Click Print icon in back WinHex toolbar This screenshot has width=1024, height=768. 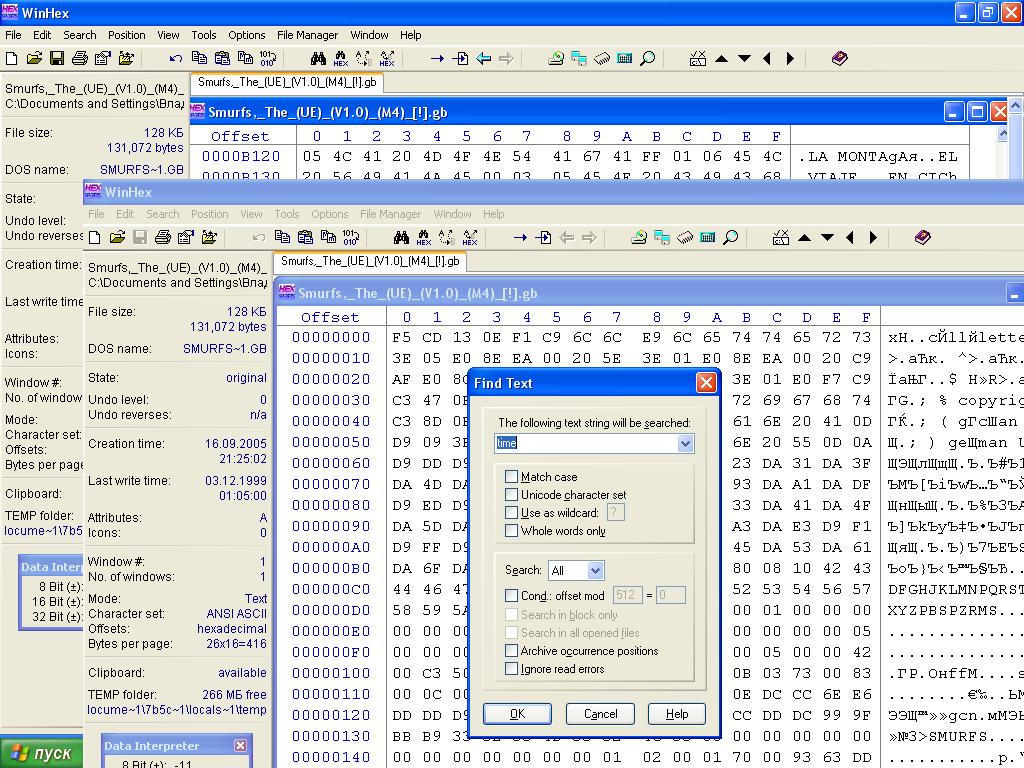pyautogui.click(x=80, y=59)
